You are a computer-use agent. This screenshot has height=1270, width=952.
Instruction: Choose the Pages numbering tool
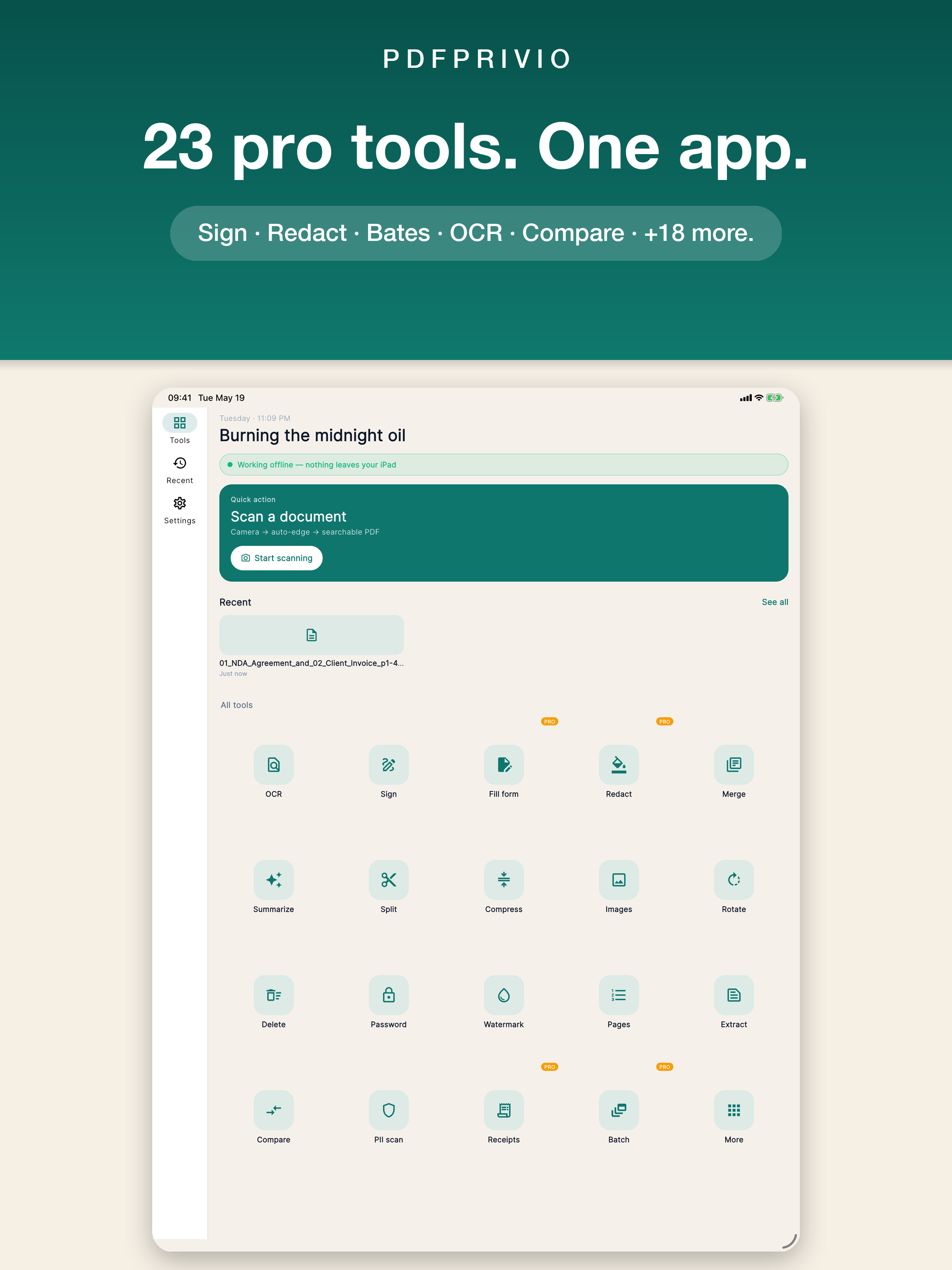[x=619, y=995]
